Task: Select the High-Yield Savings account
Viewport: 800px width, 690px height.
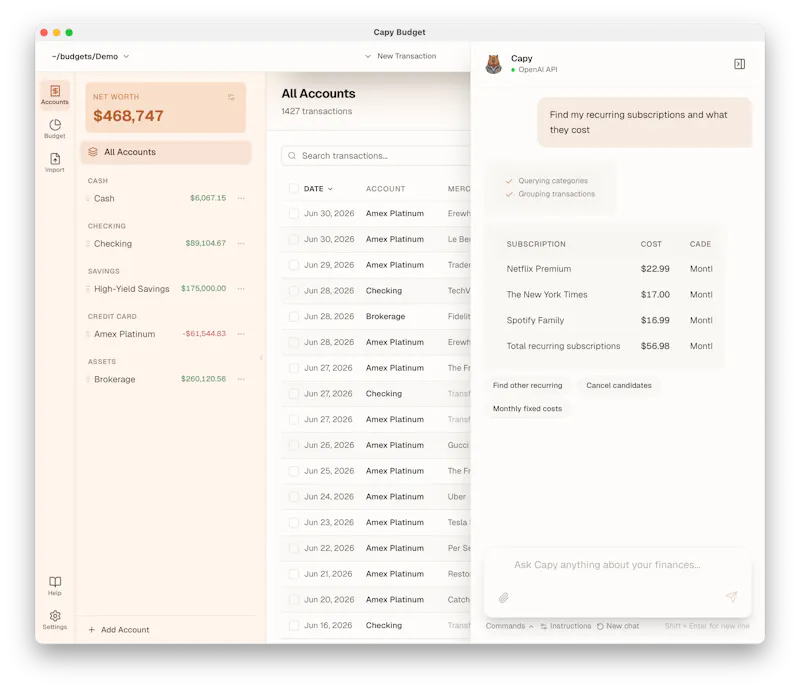Action: [132, 289]
